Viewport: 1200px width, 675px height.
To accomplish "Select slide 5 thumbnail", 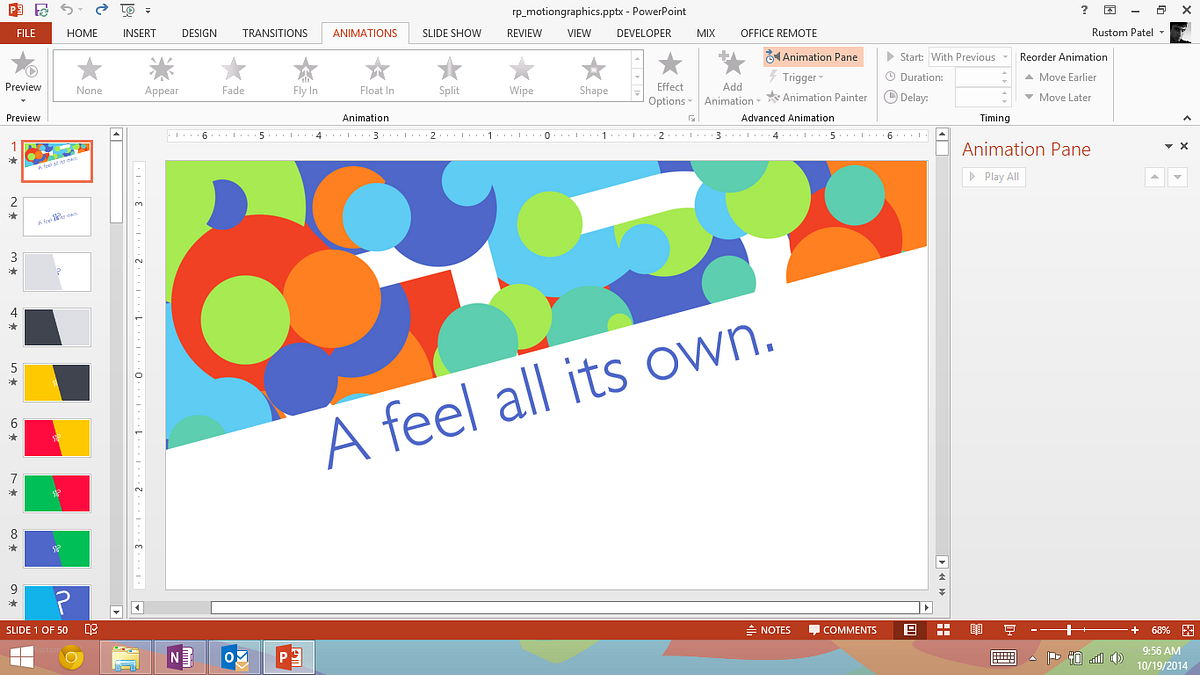I will coord(57,382).
